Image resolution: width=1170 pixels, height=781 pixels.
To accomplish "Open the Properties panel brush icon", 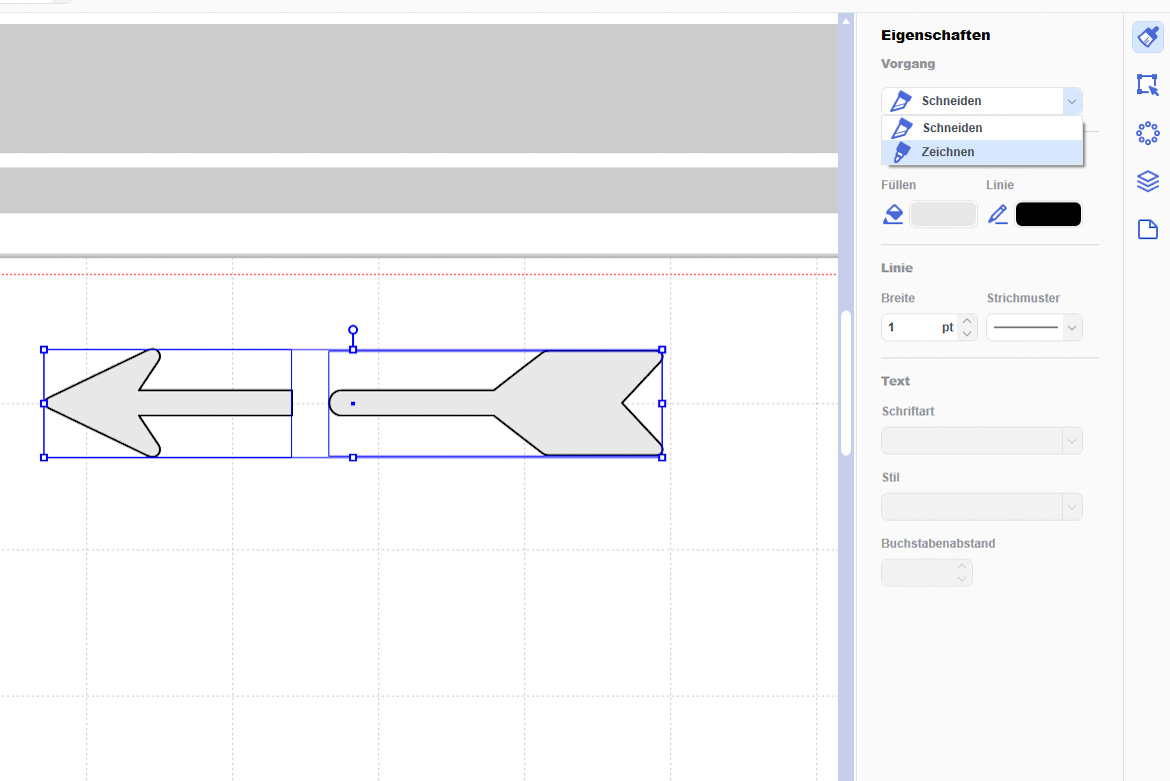I will (x=1147, y=38).
